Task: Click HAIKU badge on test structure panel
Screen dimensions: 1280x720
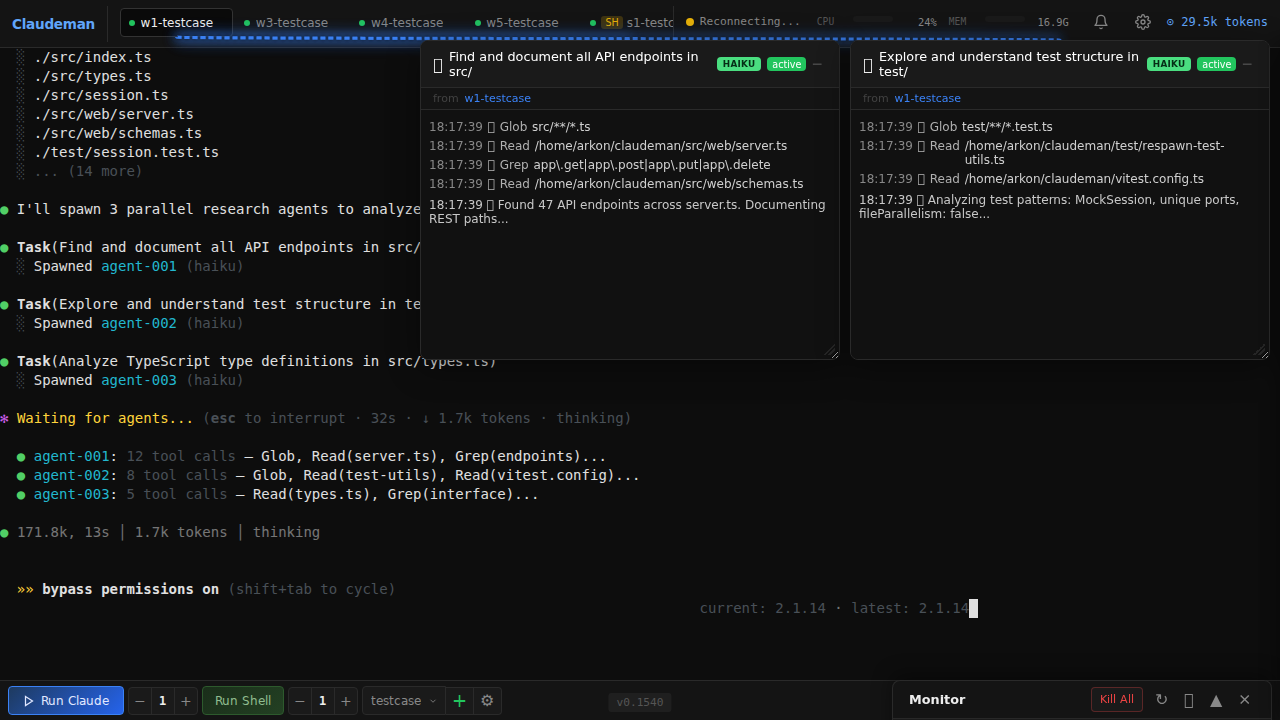Action: 1168,64
